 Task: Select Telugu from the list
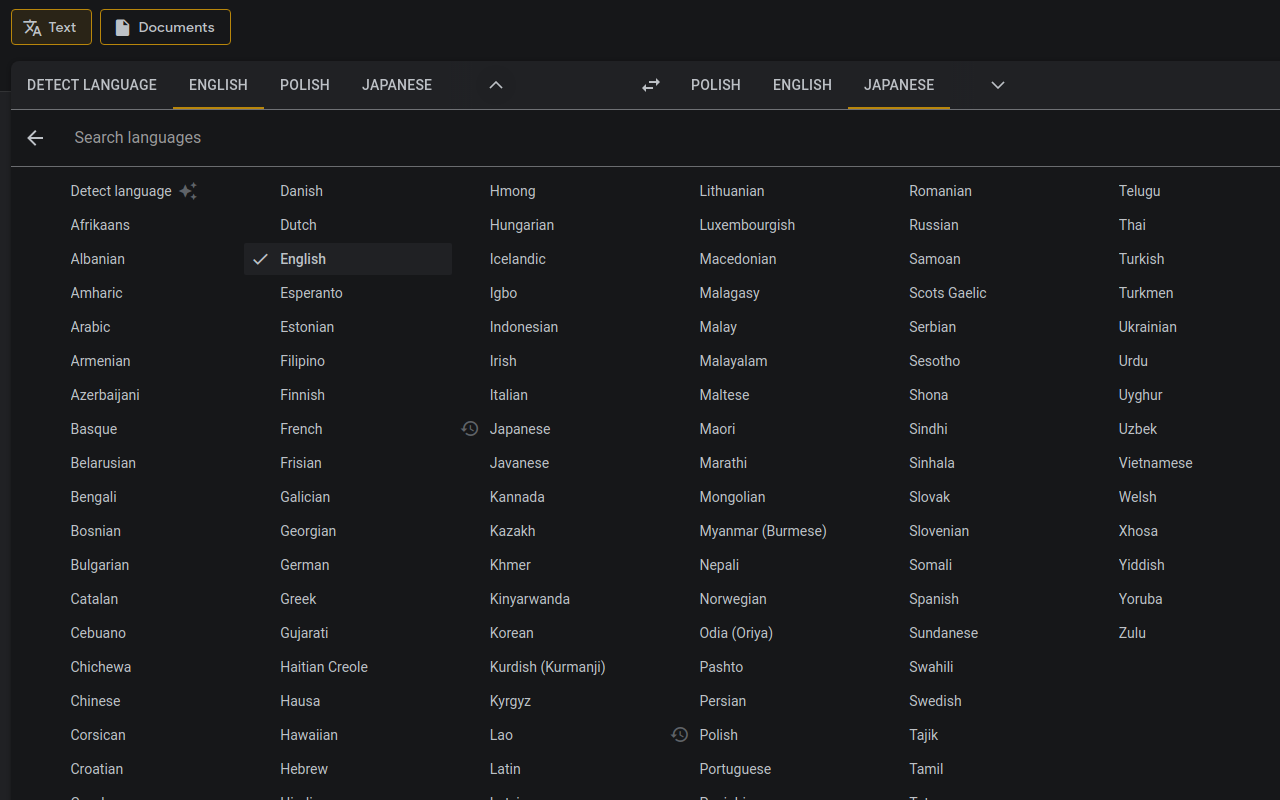click(x=1140, y=191)
